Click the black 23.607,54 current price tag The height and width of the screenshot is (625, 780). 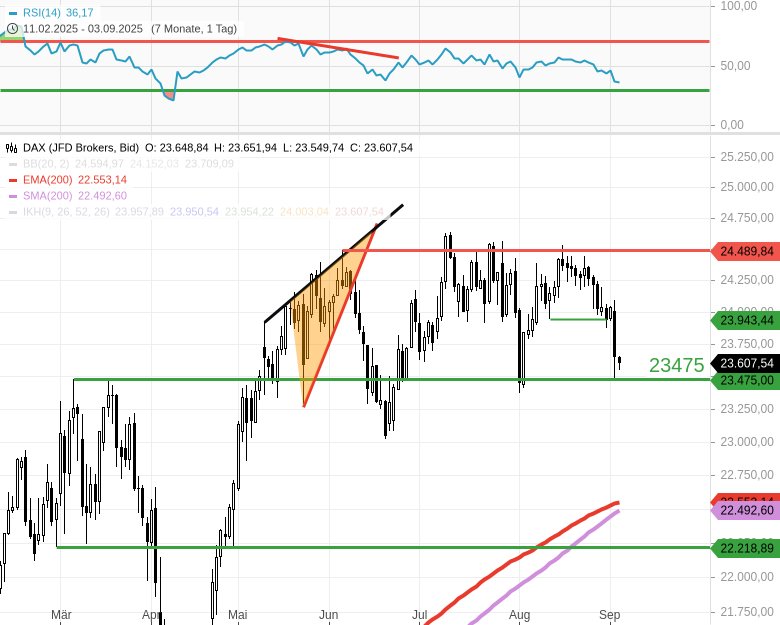coord(745,363)
